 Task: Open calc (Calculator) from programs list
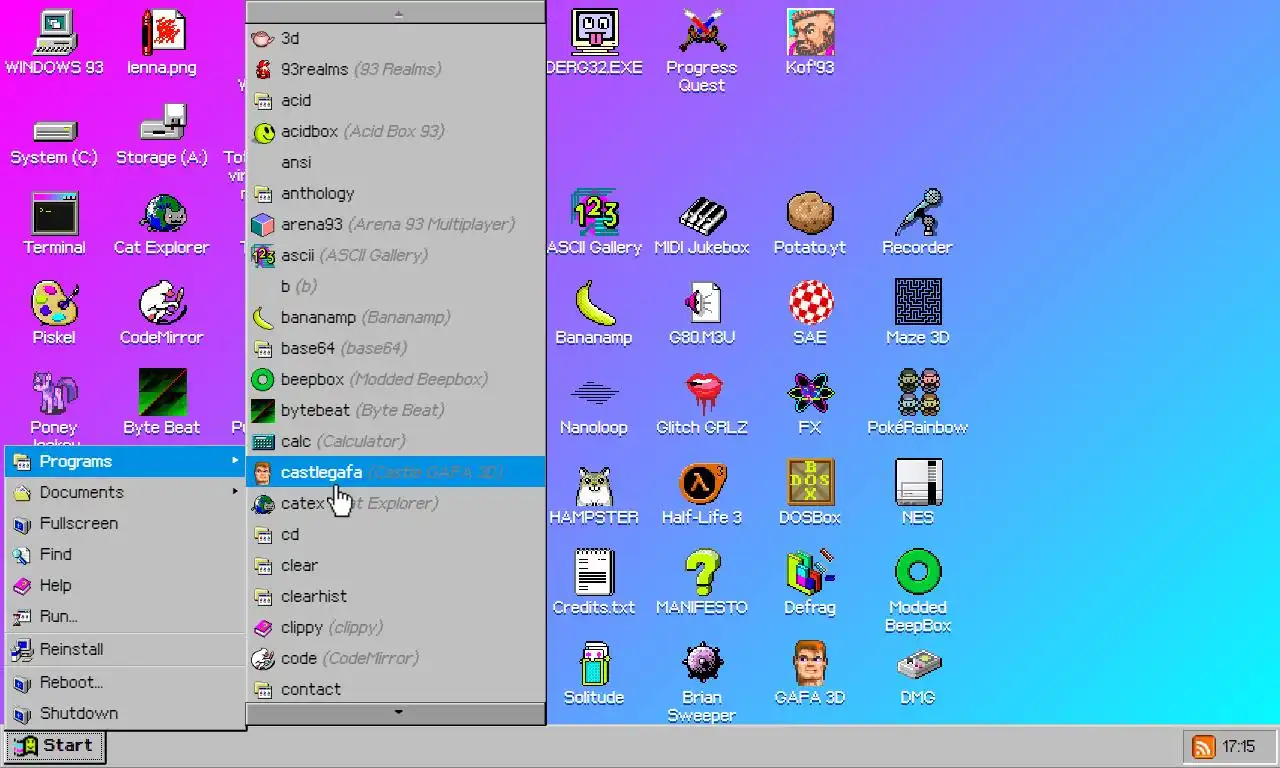(395, 441)
